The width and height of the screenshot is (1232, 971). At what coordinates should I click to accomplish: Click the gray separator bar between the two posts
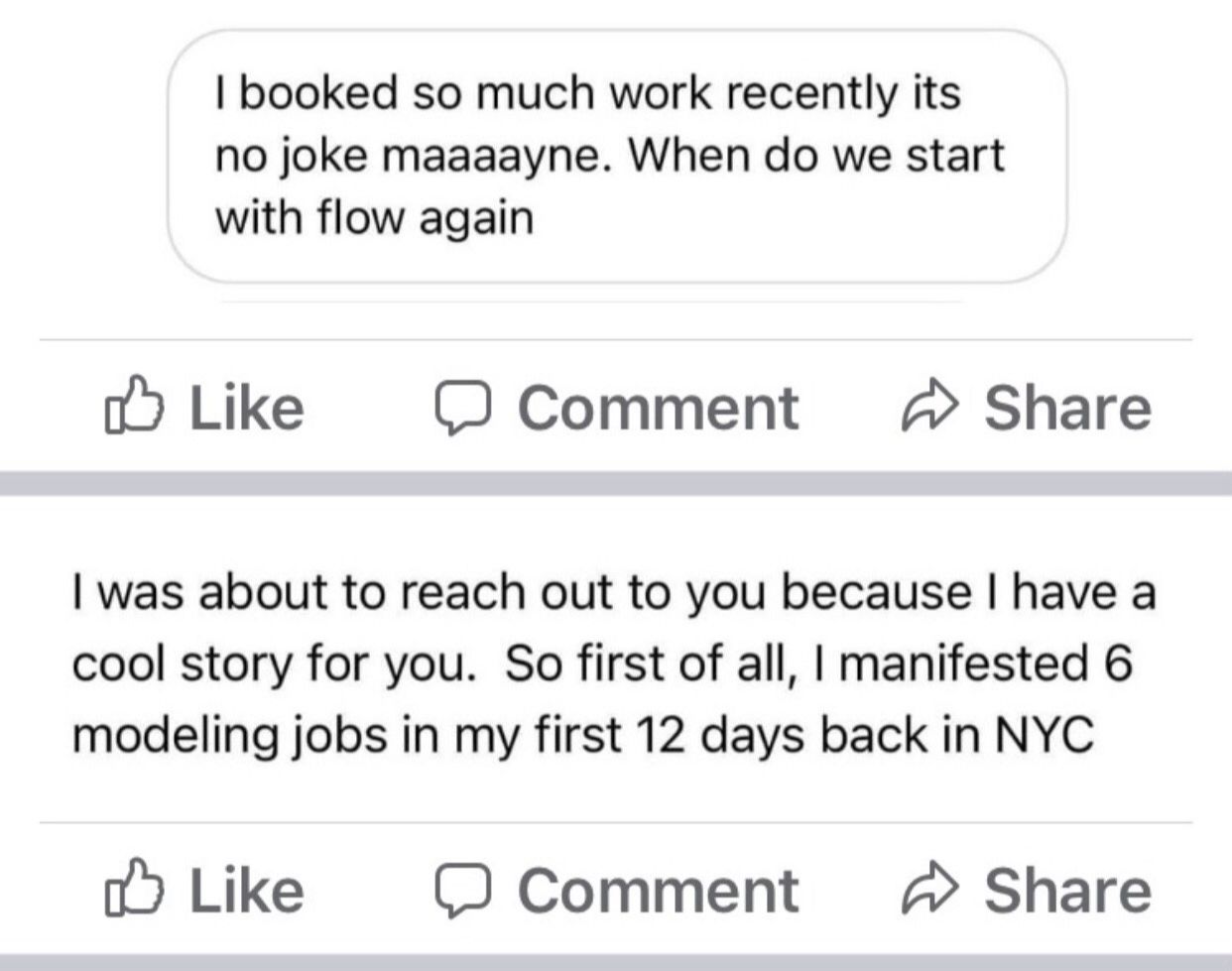click(616, 483)
